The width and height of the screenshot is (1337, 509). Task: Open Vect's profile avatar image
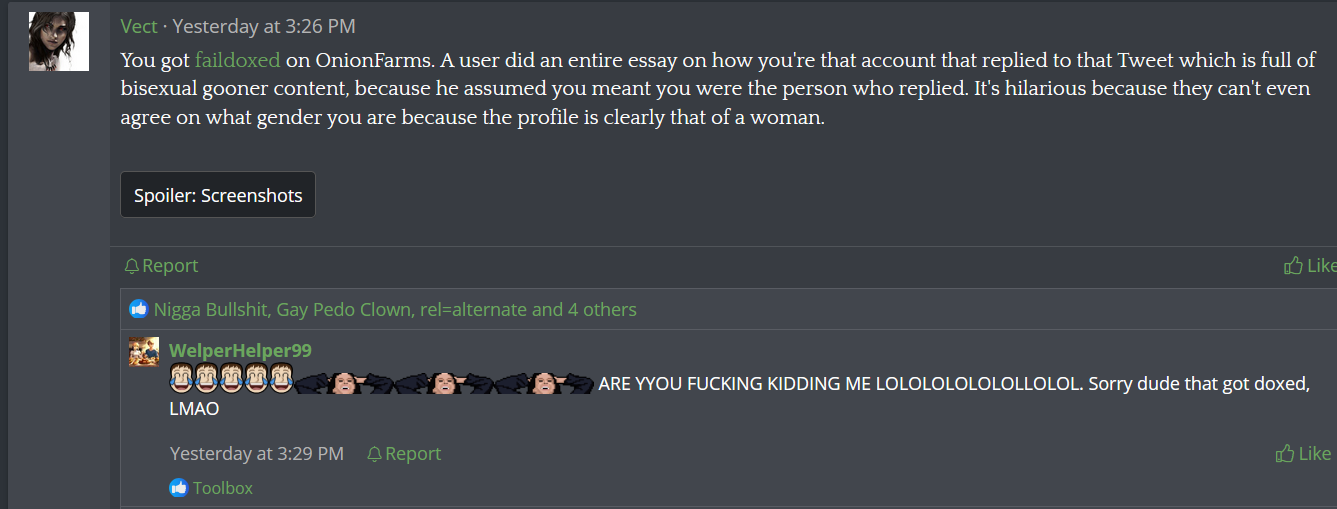click(x=59, y=41)
